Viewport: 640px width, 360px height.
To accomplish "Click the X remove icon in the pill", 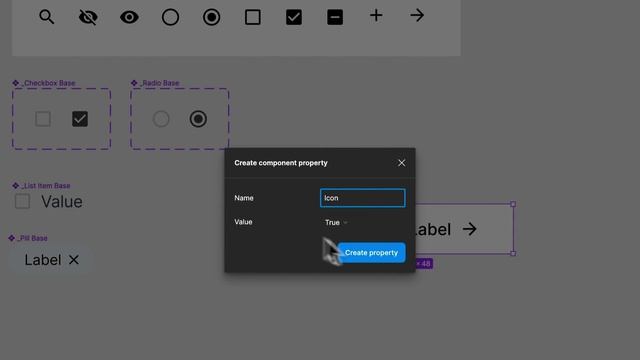I will tap(73, 260).
